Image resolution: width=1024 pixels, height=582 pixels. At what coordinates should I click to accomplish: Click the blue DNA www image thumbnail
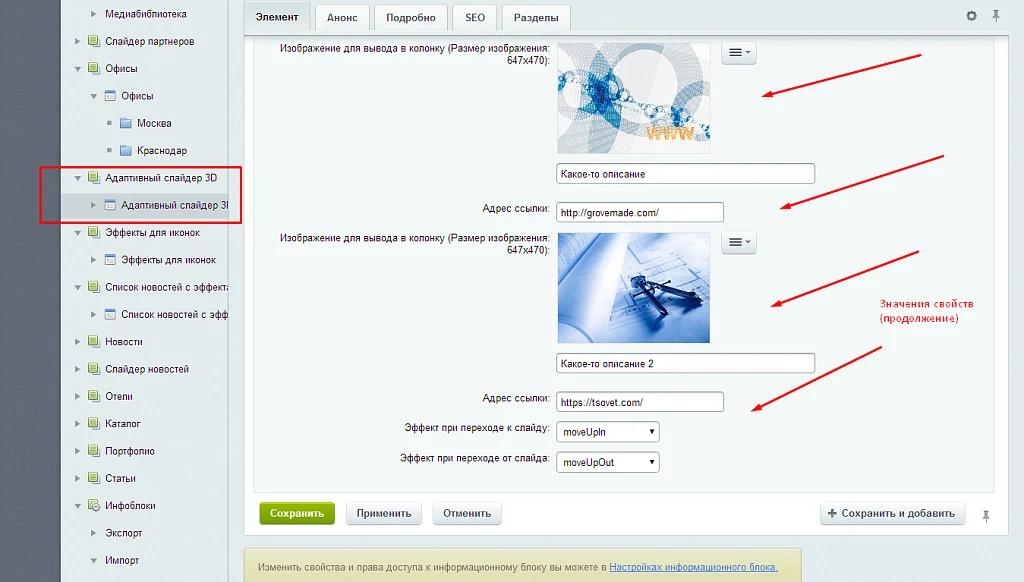coord(633,98)
